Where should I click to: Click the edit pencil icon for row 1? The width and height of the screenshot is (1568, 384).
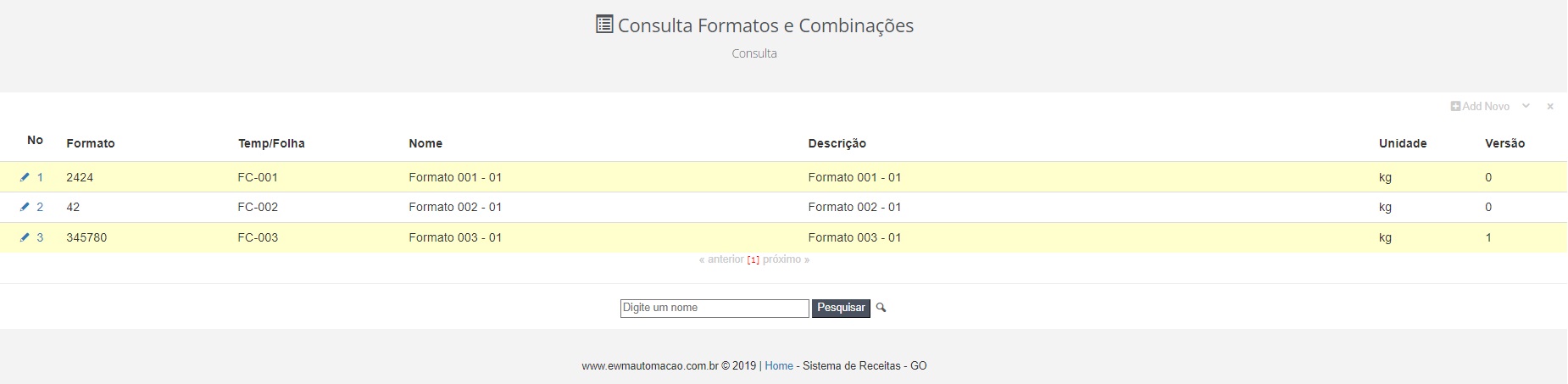25,177
